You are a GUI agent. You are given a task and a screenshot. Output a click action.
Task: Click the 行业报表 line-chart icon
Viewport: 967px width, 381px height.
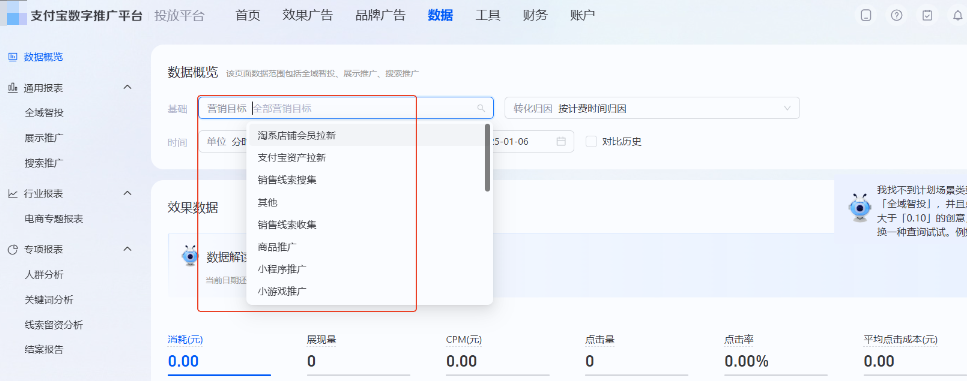tap(12, 194)
